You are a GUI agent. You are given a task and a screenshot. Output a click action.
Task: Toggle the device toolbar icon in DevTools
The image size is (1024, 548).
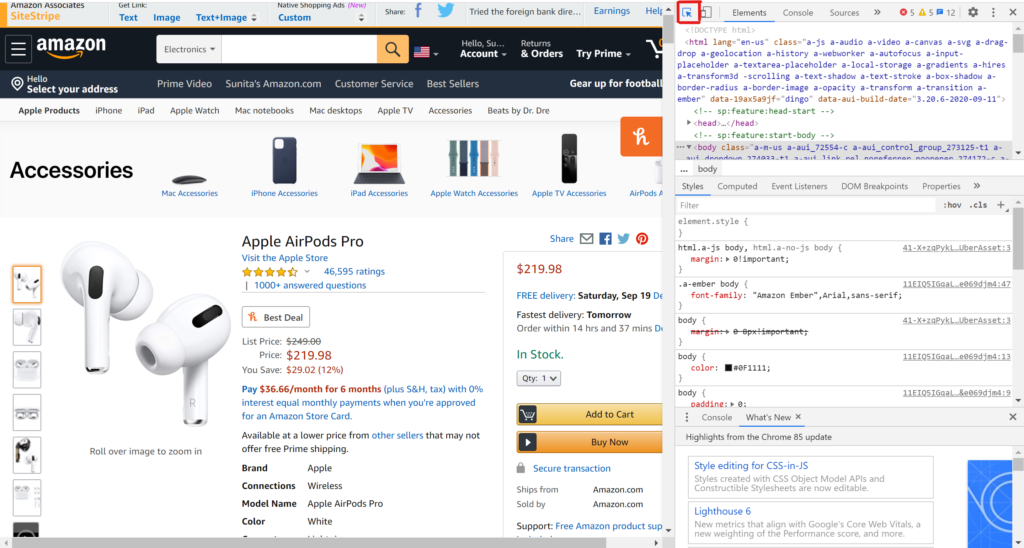706,12
